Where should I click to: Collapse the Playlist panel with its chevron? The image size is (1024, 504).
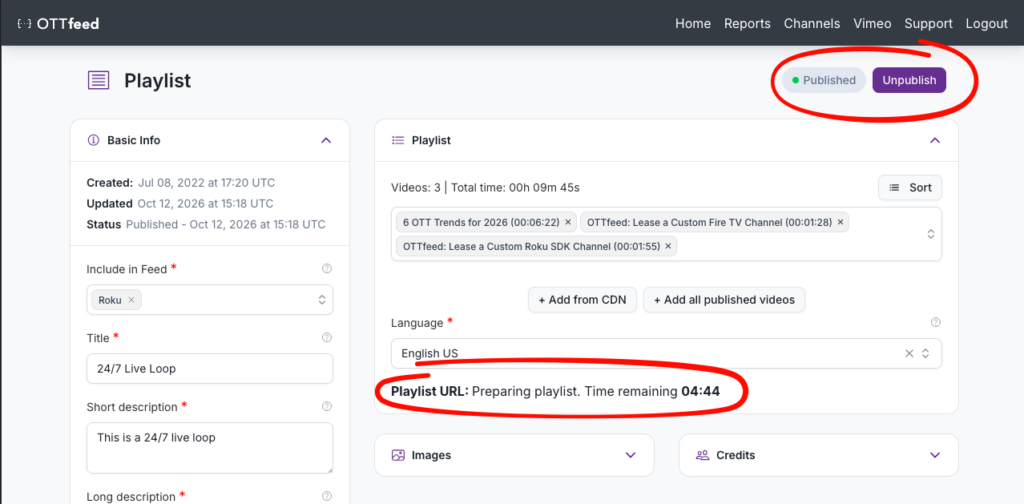[x=935, y=140]
